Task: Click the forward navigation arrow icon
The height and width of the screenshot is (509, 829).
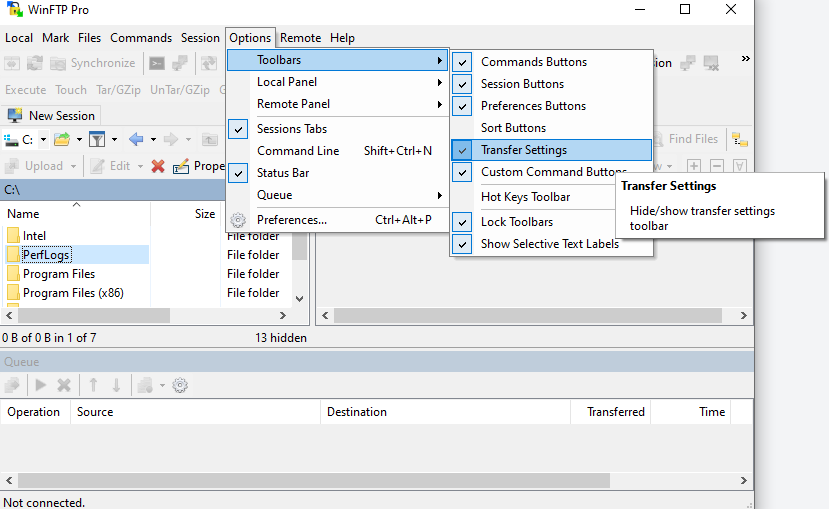Action: (x=171, y=140)
